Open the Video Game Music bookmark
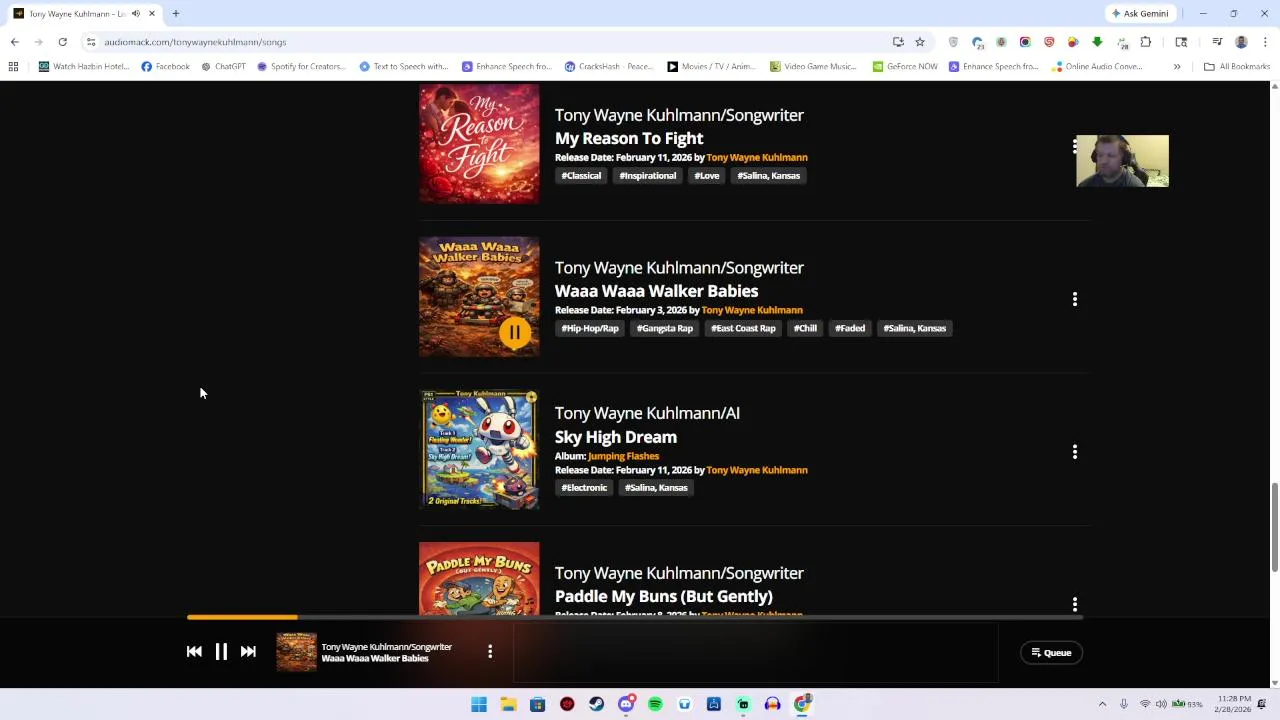The image size is (1280, 720). [813, 67]
